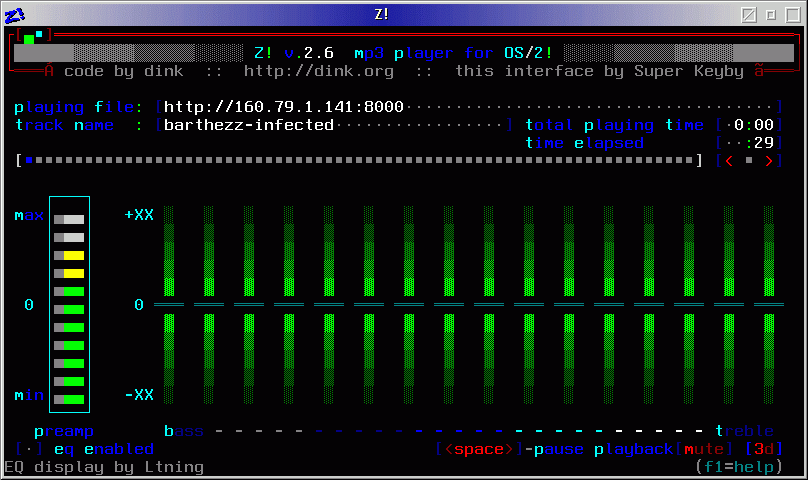Image resolution: width=808 pixels, height=480 pixels.
Task: Click the small green-cyan icon in red frame
Action: point(33,36)
